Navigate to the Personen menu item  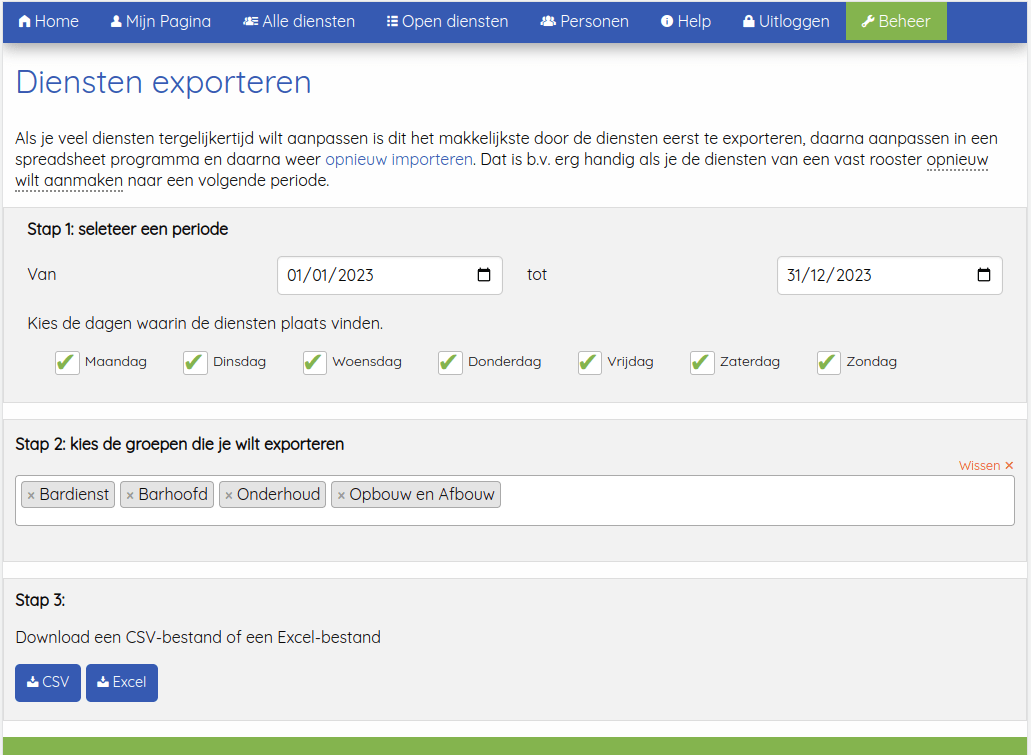point(584,20)
